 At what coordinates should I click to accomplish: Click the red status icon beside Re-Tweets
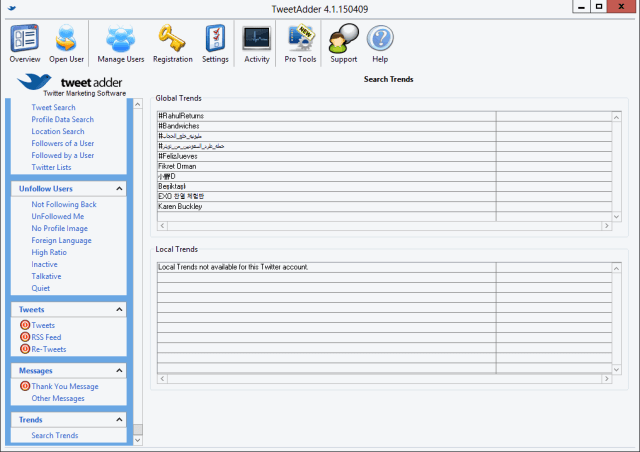tap(25, 349)
